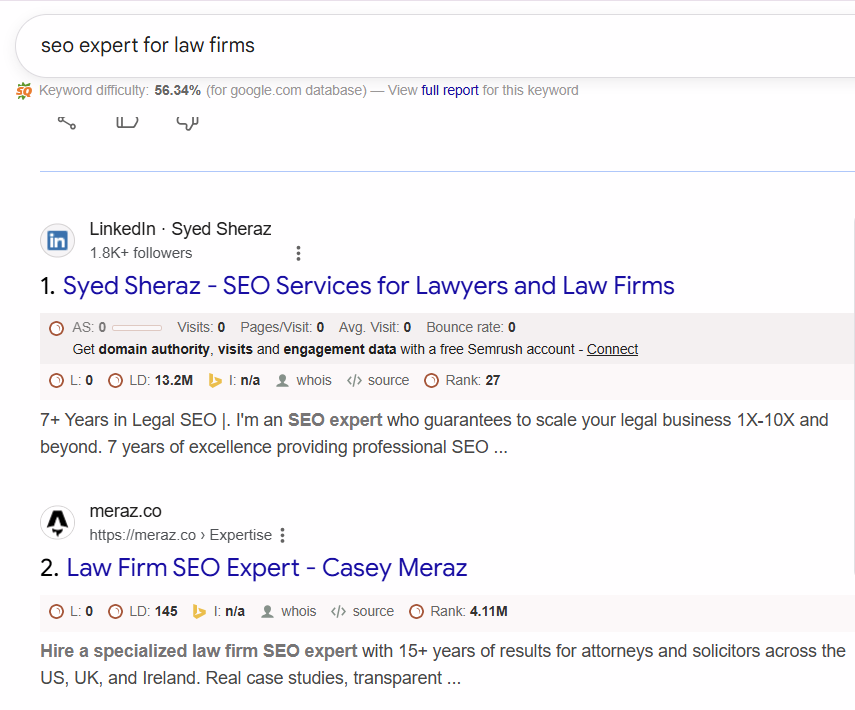
Task: Click the meraz.co favicon
Action: click(57, 522)
